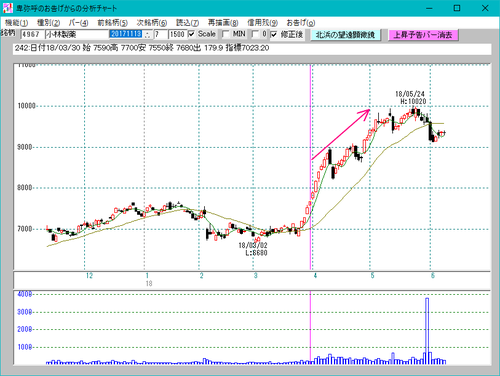This screenshot has height=376, width=500.
Task: Open the 読込(7) menu
Action: [188, 23]
